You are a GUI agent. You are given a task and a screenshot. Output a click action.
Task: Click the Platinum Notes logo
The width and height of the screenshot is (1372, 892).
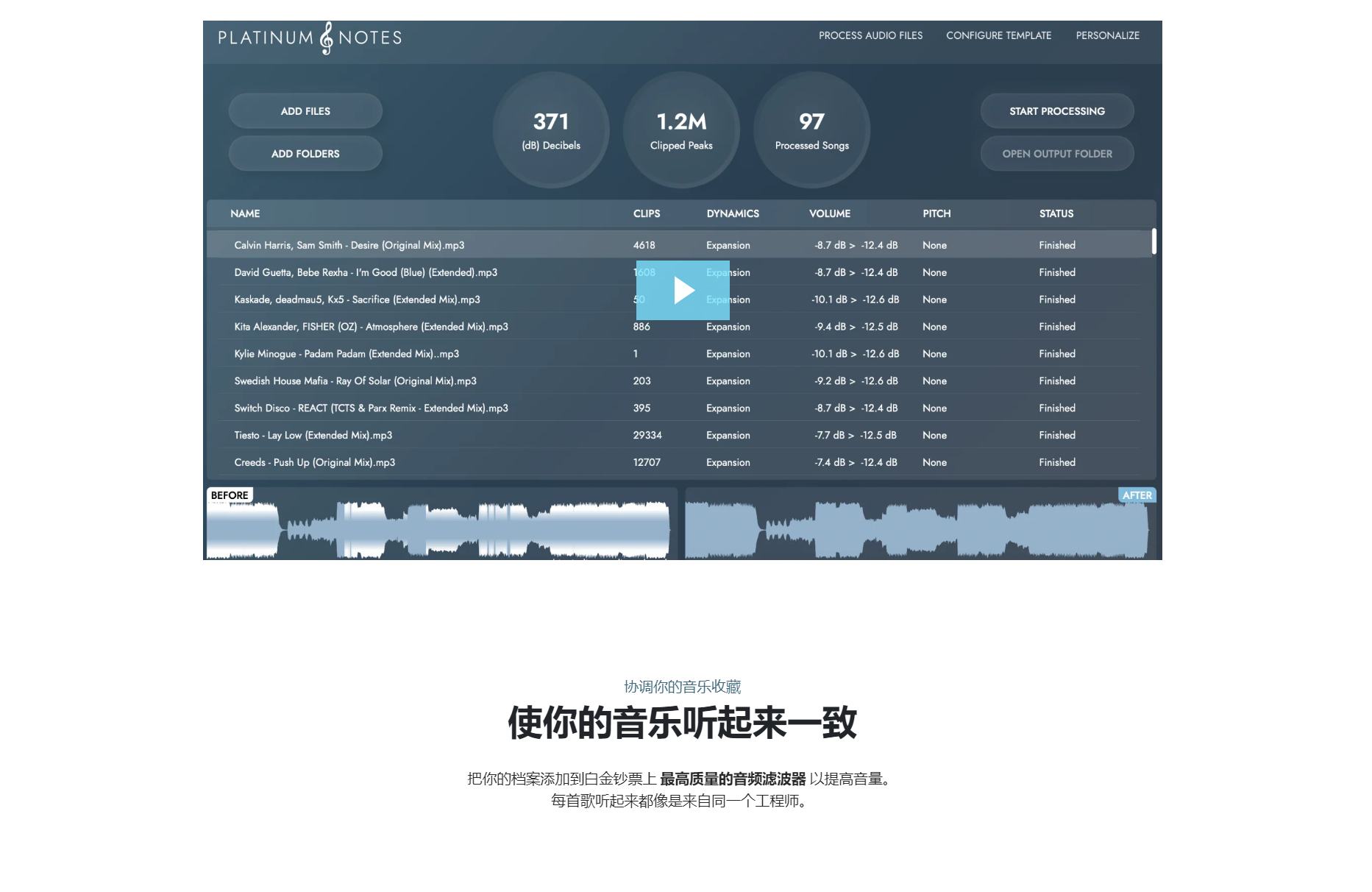coord(310,38)
